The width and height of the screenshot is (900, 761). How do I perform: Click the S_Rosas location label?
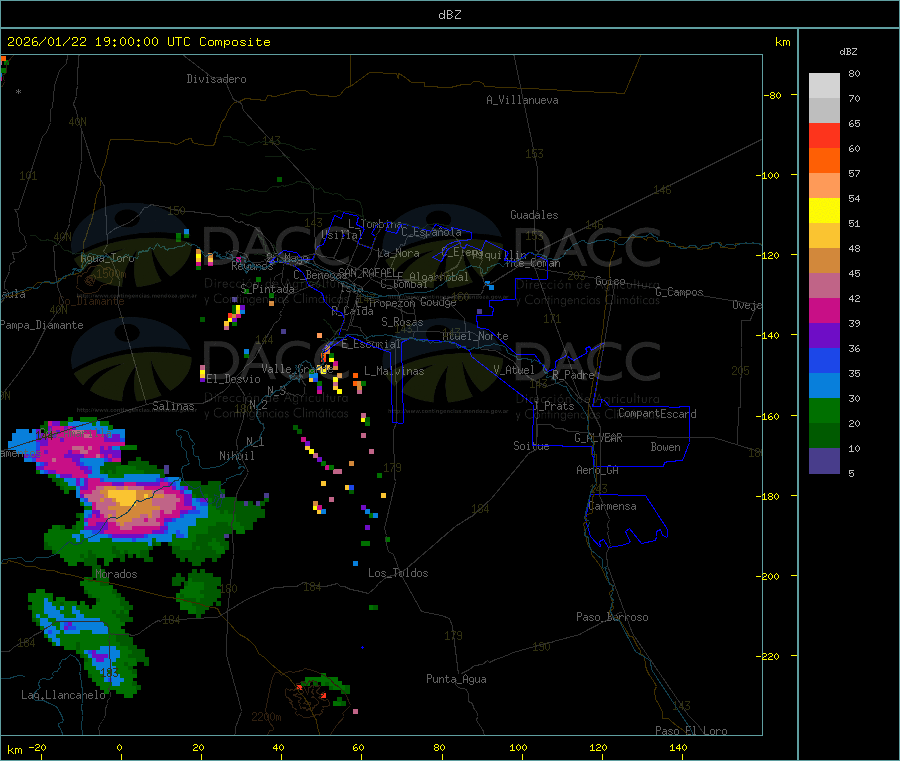click(402, 322)
